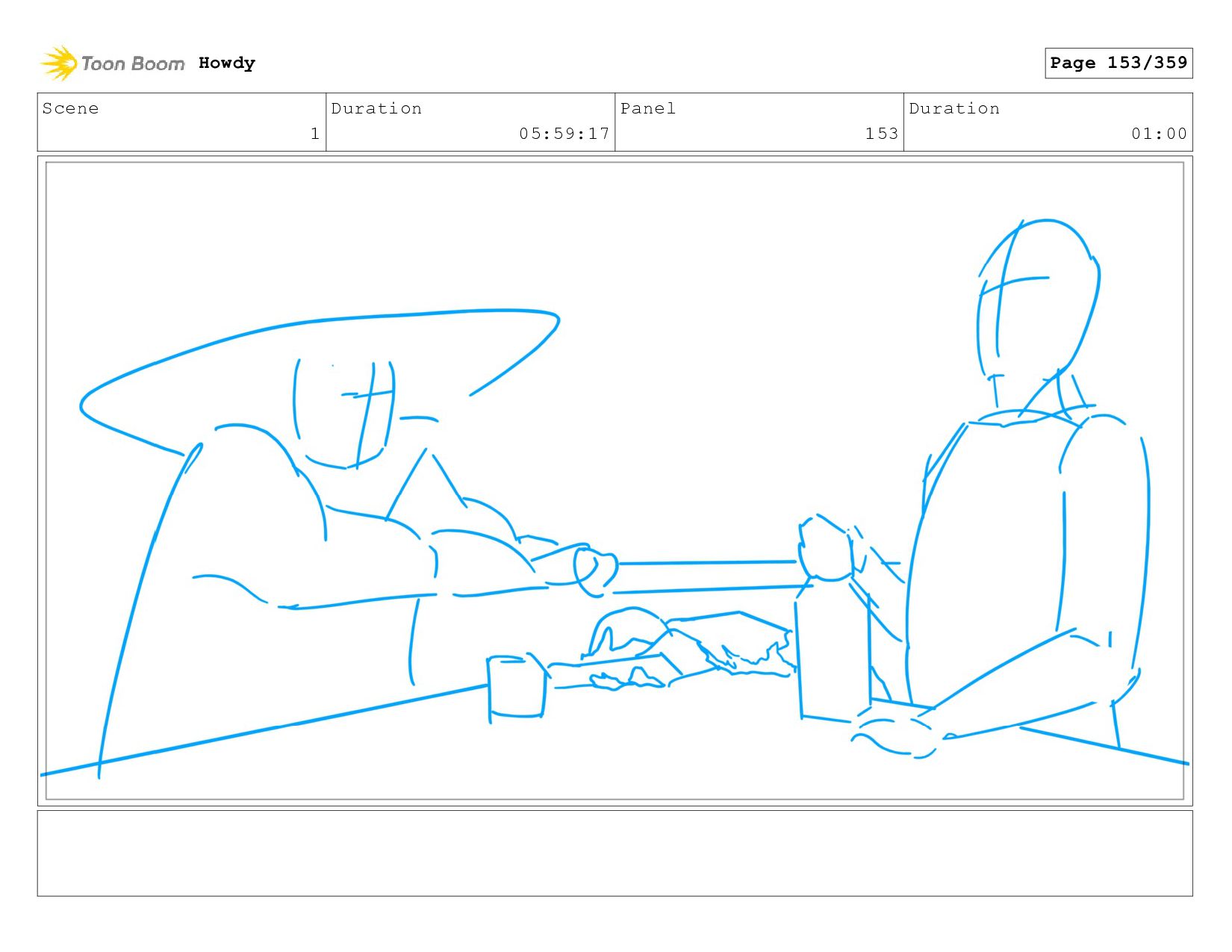Viewport: 1232px width, 952px height.
Task: Click the 'Page 153/359' indicator
Action: click(1119, 63)
